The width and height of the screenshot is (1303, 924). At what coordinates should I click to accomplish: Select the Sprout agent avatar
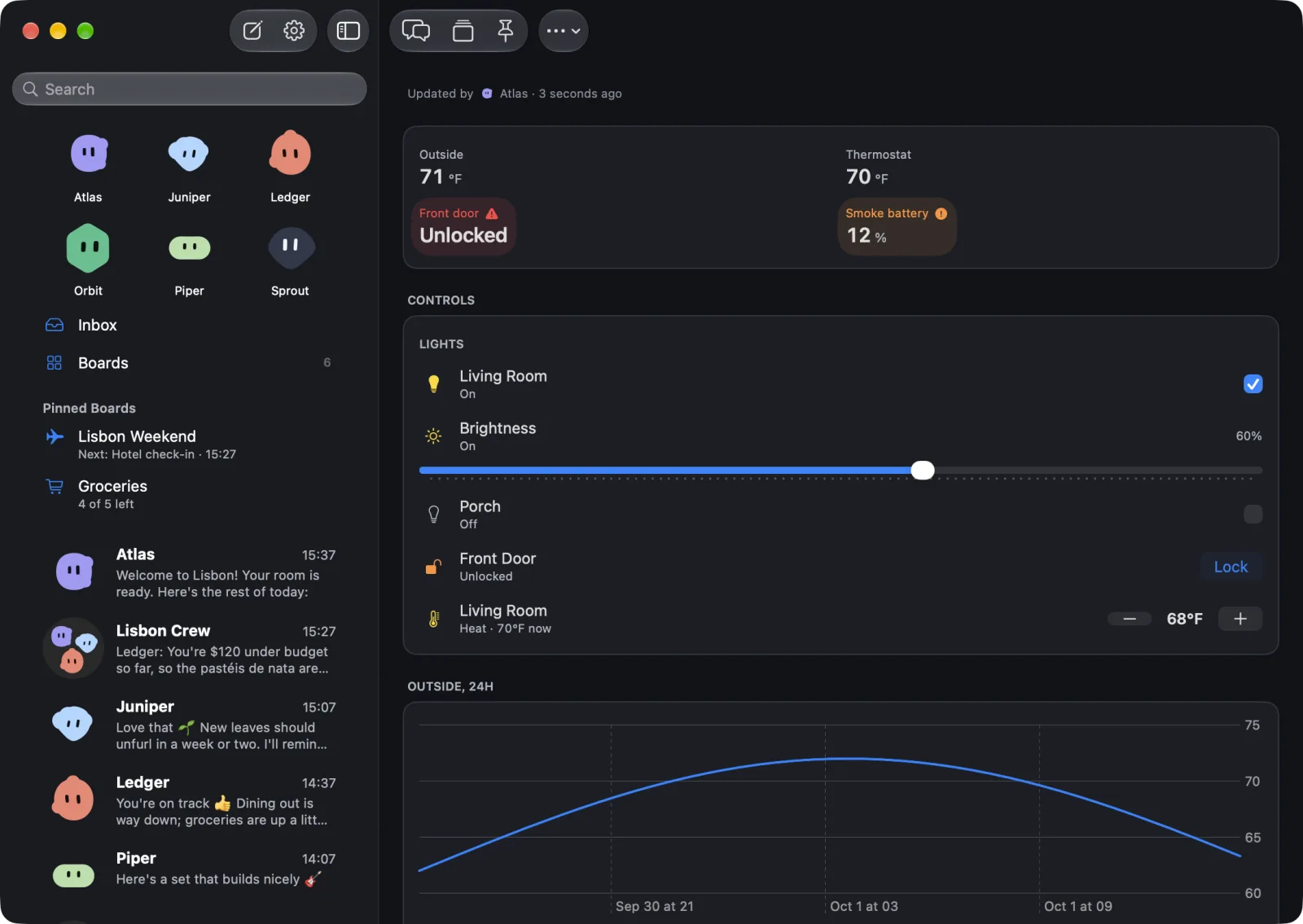(x=291, y=247)
